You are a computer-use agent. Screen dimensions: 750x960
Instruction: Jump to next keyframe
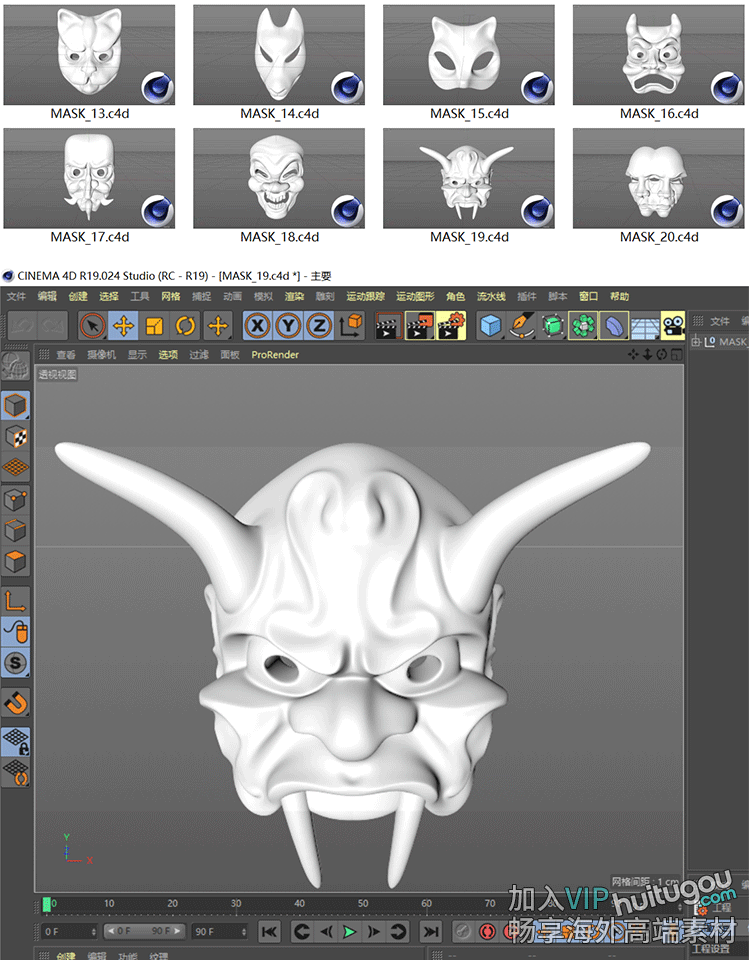[398, 932]
